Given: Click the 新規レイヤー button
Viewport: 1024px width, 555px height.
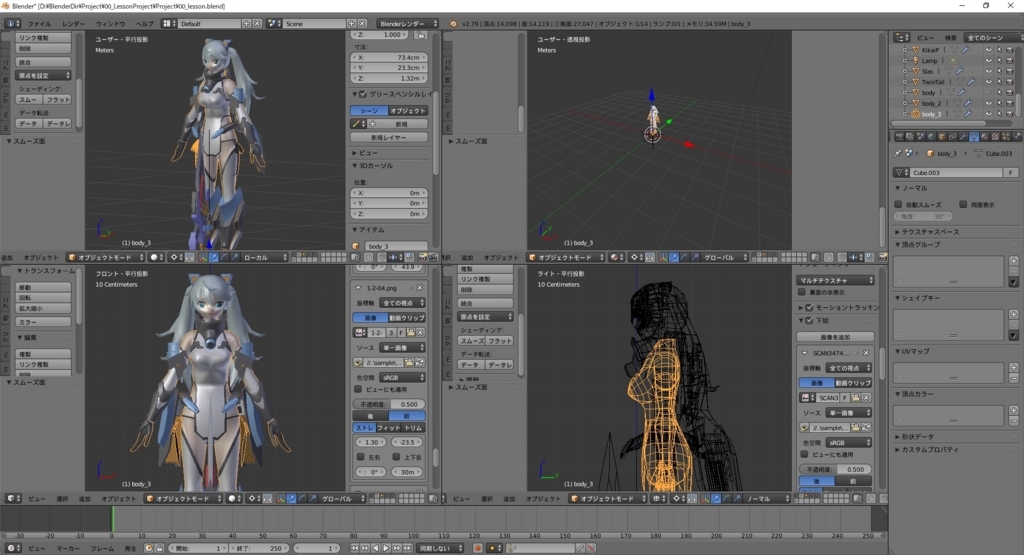Looking at the screenshot, I should (389, 137).
